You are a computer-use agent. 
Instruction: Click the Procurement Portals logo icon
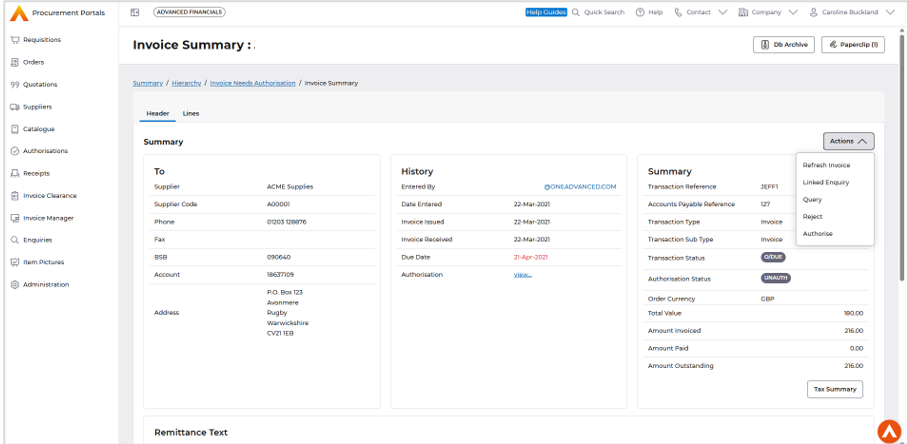20,13
